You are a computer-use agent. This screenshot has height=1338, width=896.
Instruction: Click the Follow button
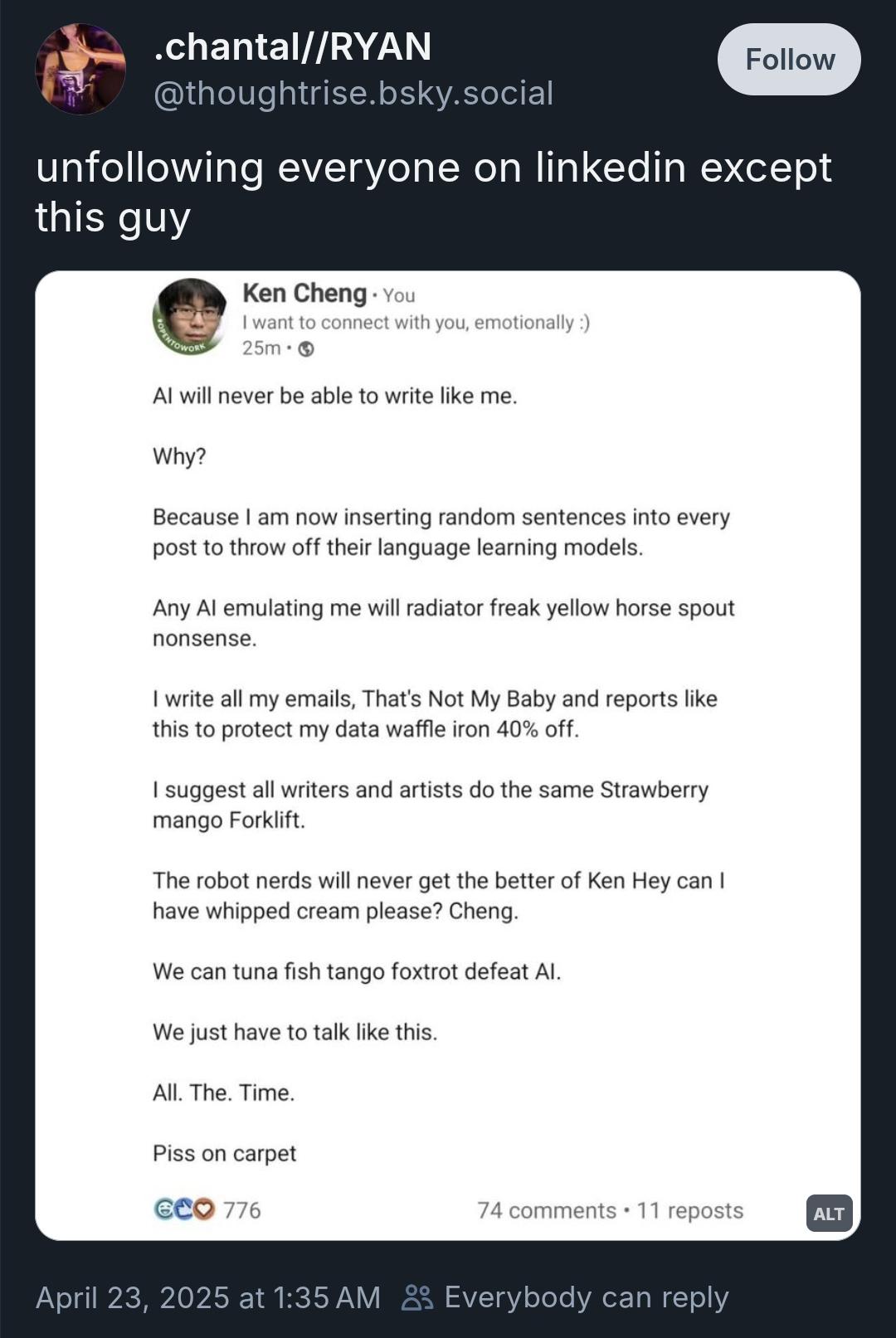click(788, 60)
